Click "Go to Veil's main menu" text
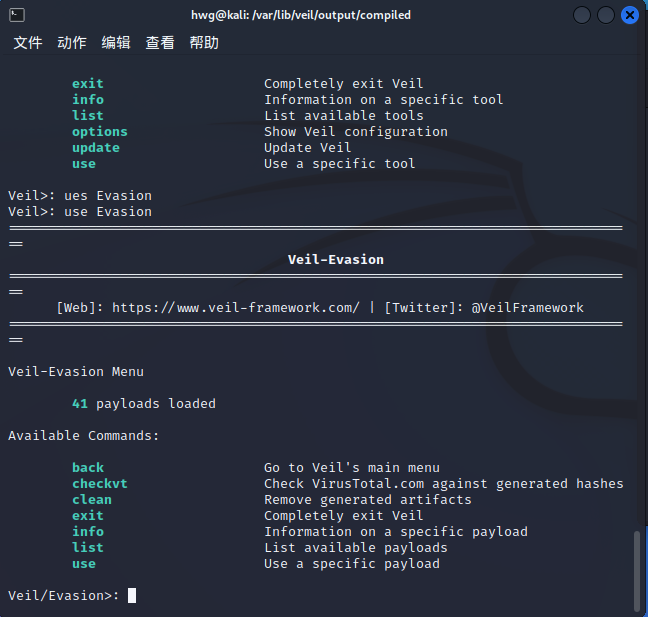Screen dimensions: 648x617 tap(352, 468)
